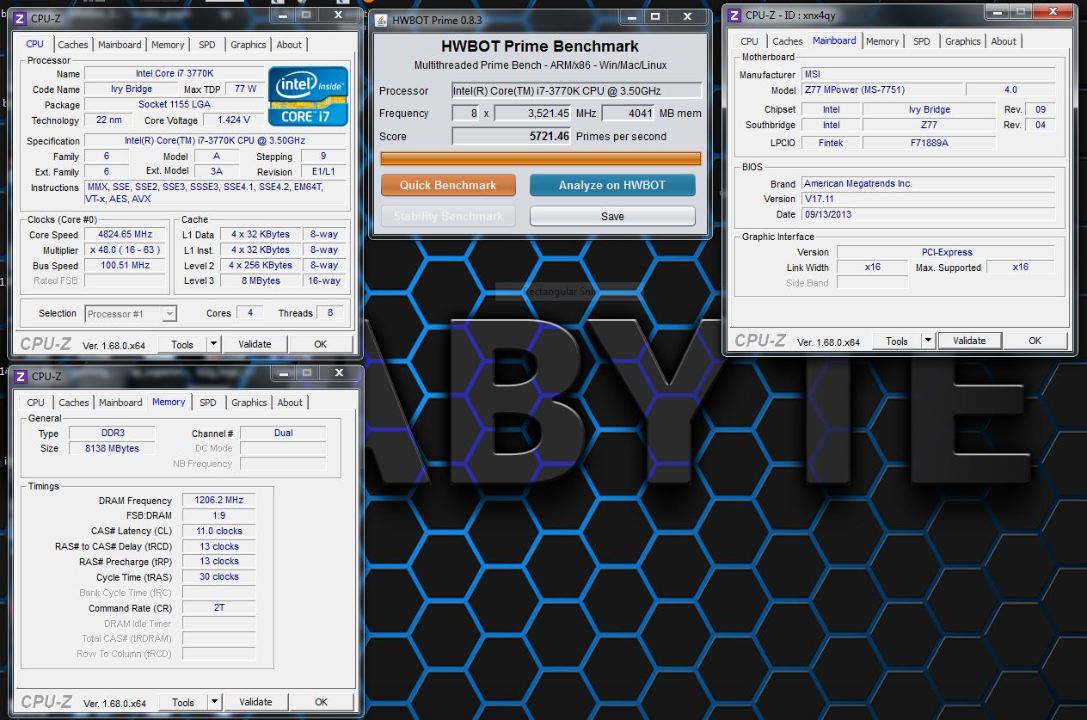The width and height of the screenshot is (1087, 720).
Task: Click the 3,521.45 MHz frequency field
Action: [532, 113]
